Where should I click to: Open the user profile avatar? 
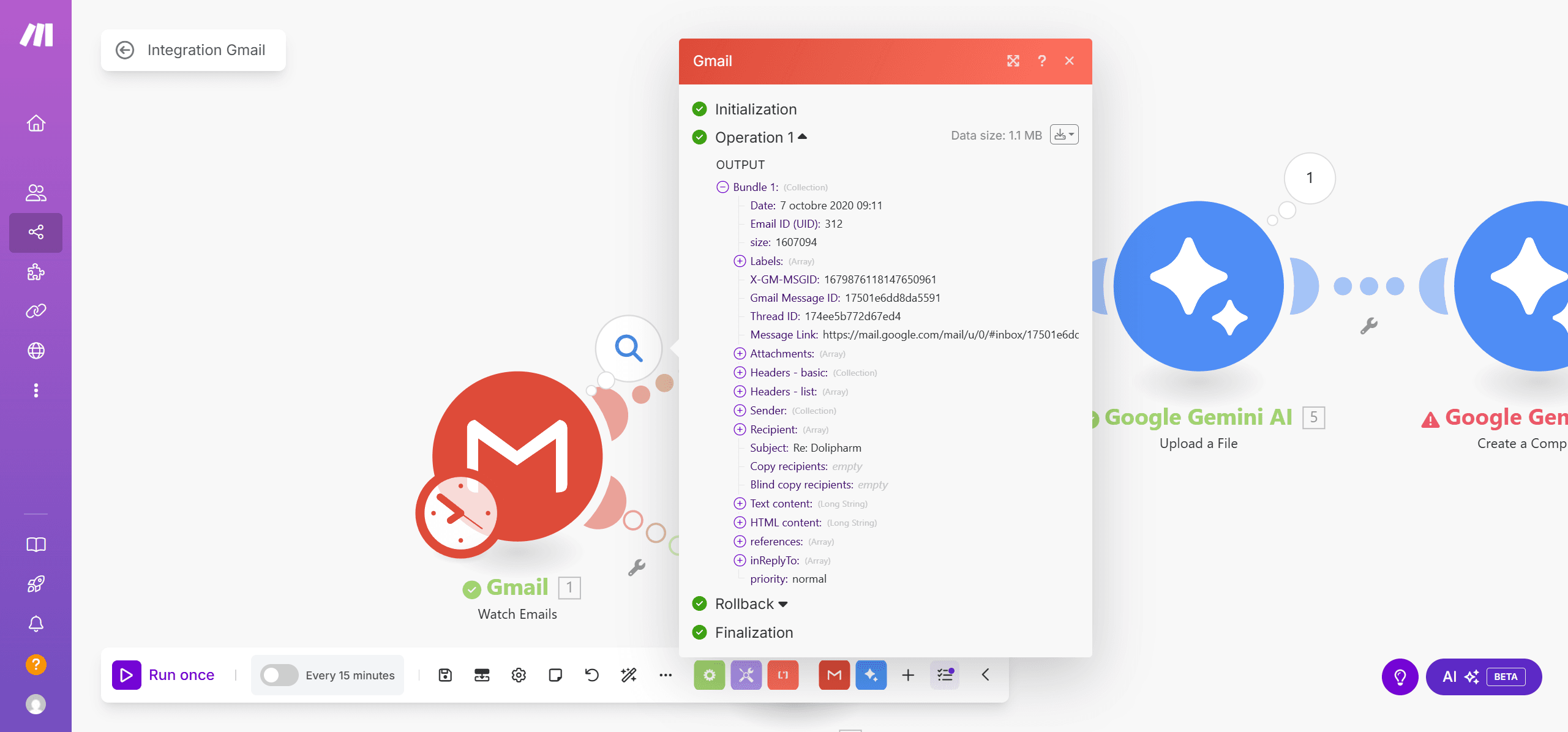pos(36,704)
